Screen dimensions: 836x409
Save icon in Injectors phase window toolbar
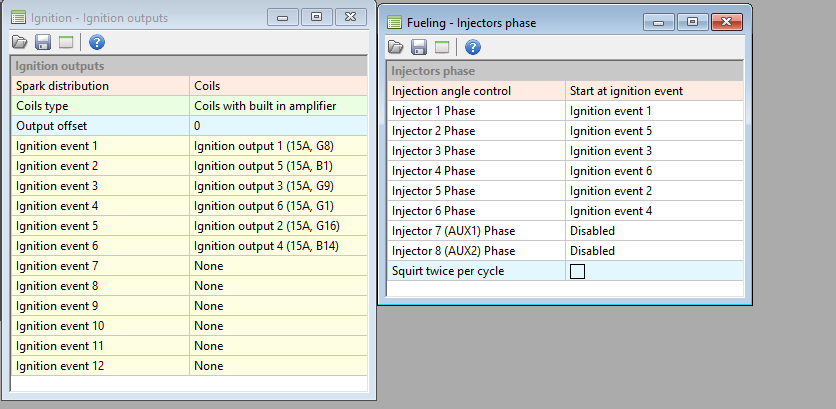tap(419, 47)
